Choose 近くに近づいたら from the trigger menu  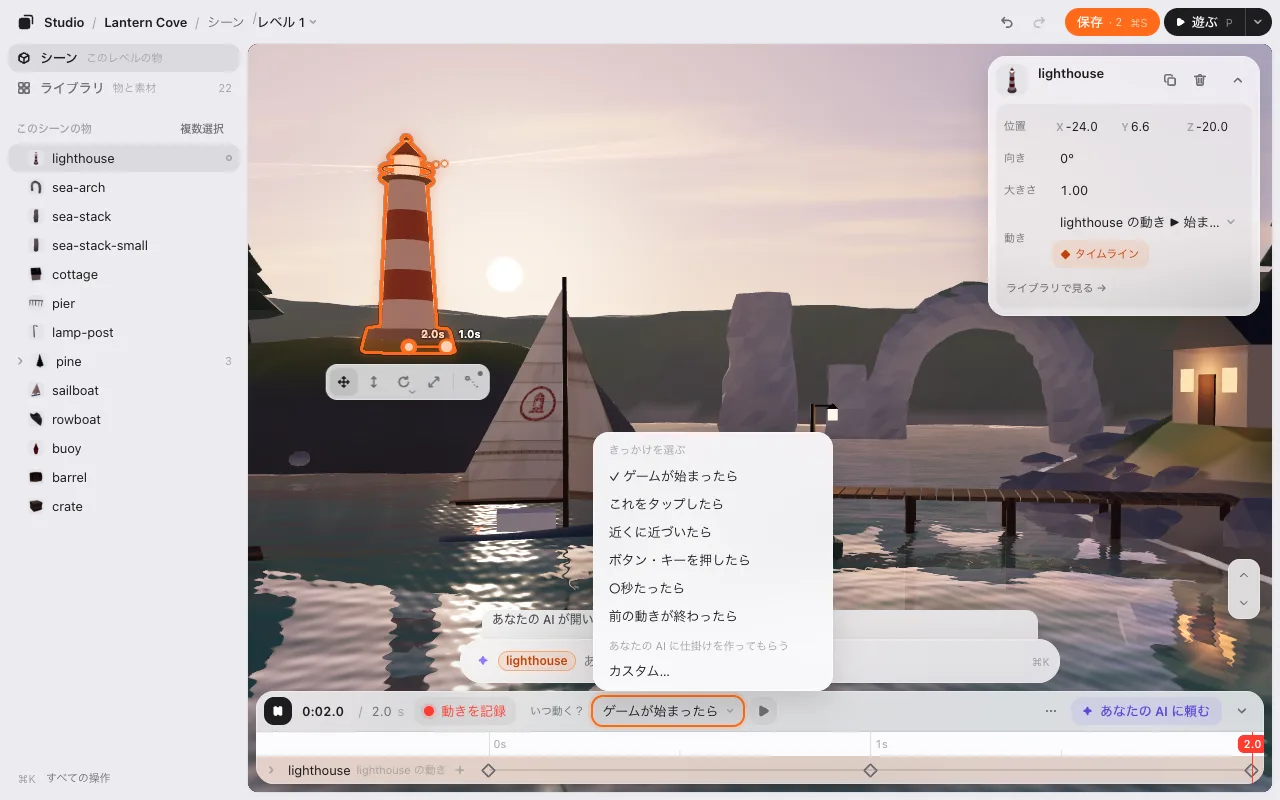[713, 532]
